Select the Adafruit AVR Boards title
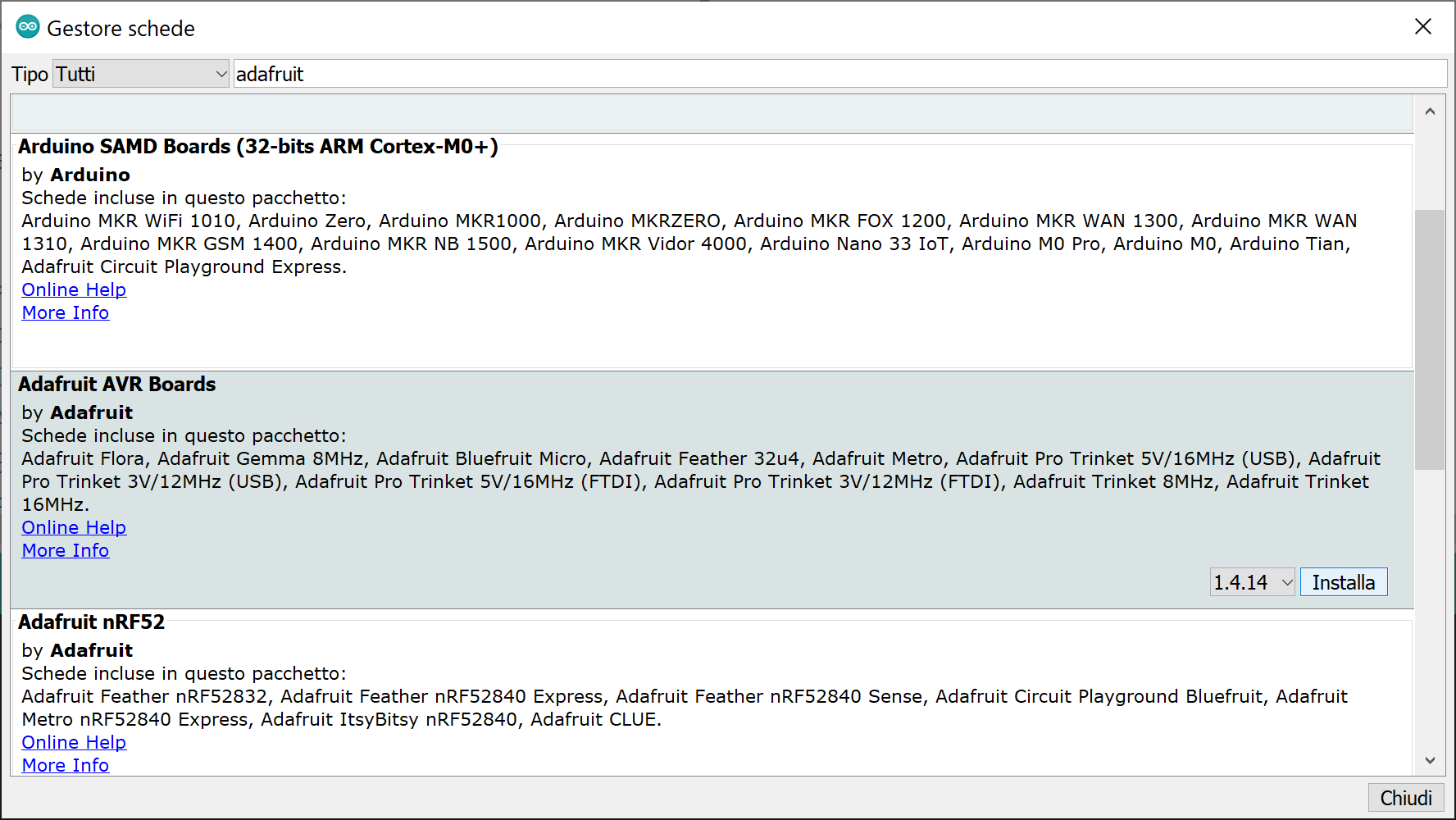This screenshot has width=1456, height=820. 117,384
